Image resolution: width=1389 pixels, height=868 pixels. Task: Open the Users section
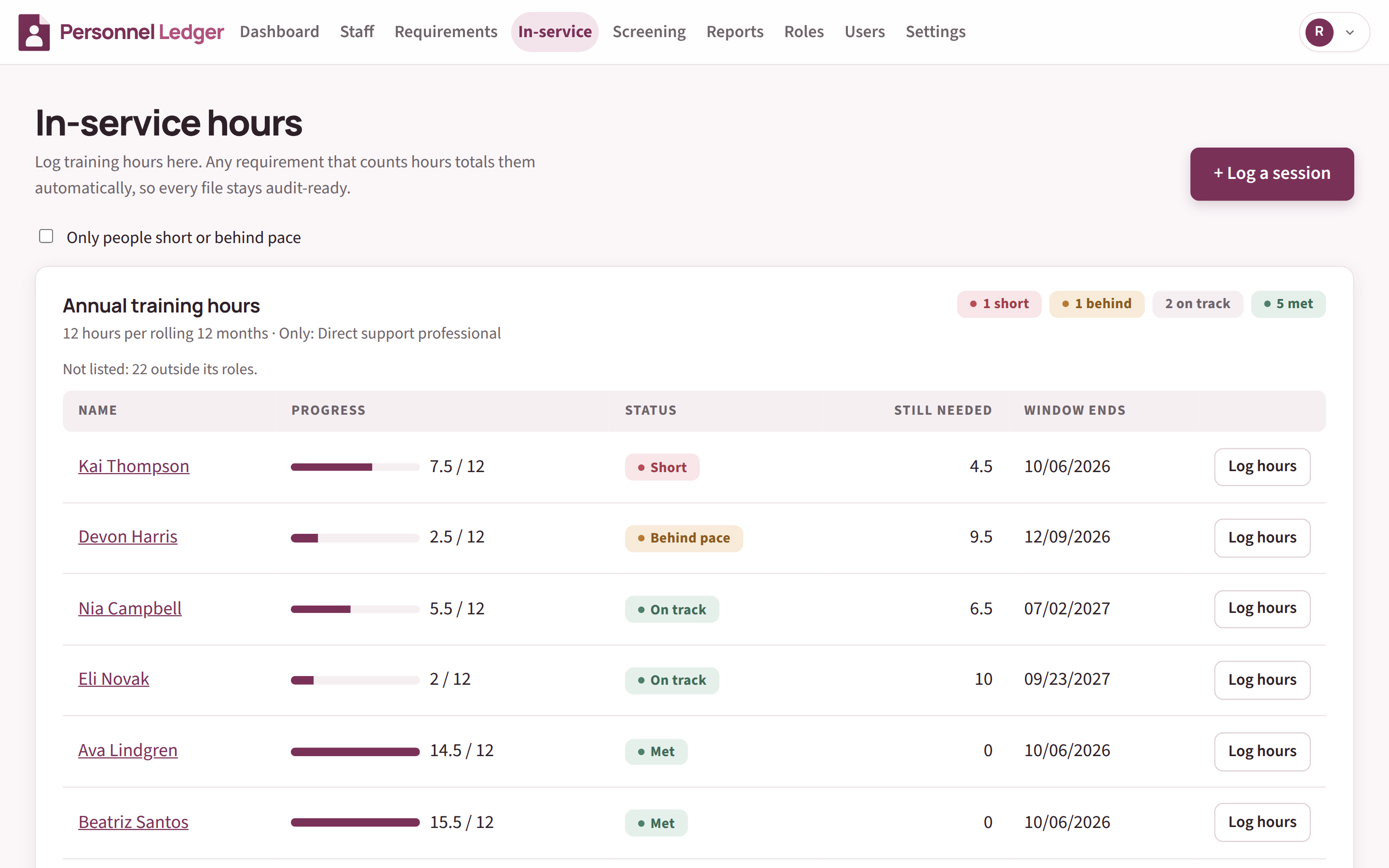point(864,31)
